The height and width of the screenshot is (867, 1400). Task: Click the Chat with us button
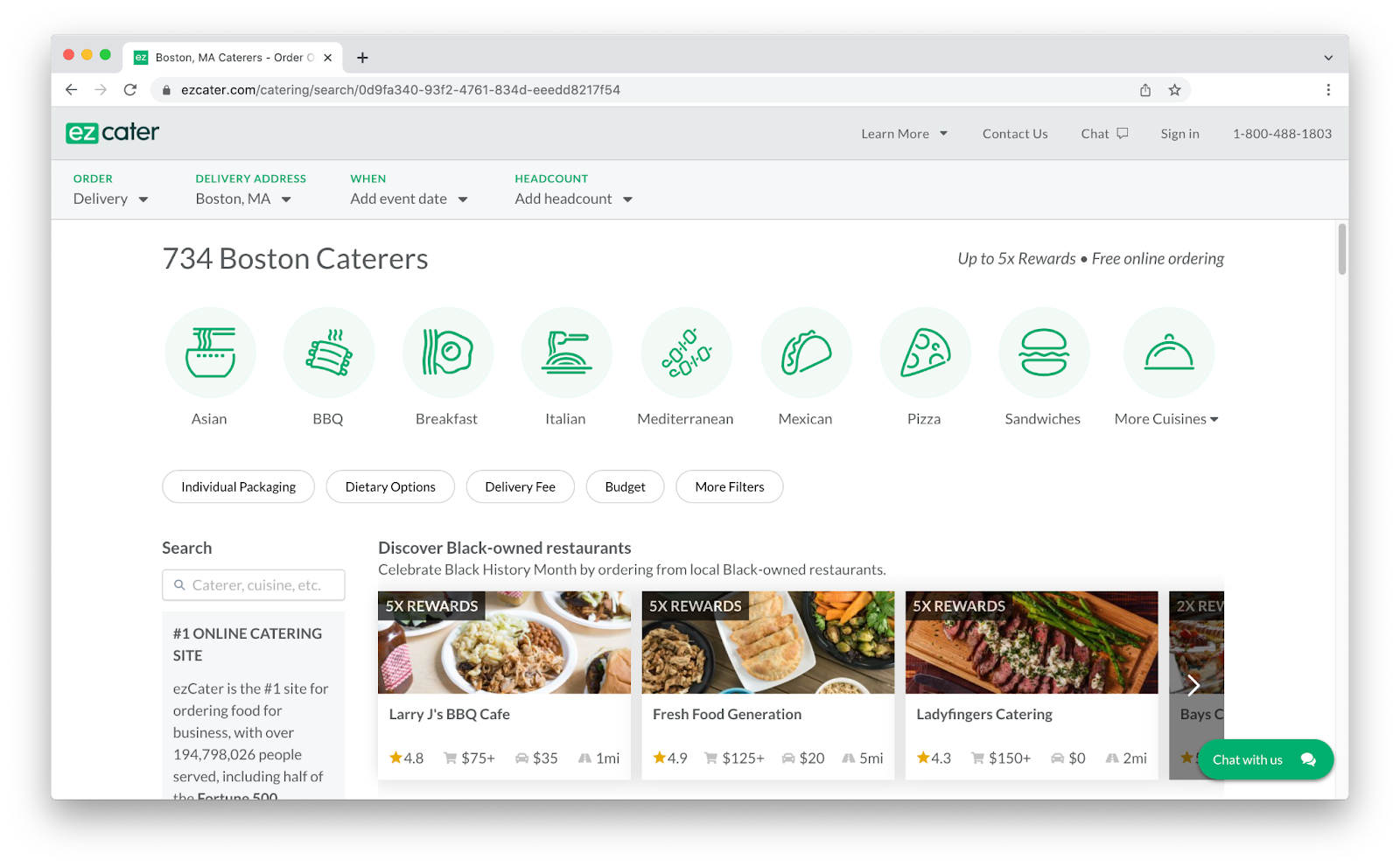pos(1265,759)
